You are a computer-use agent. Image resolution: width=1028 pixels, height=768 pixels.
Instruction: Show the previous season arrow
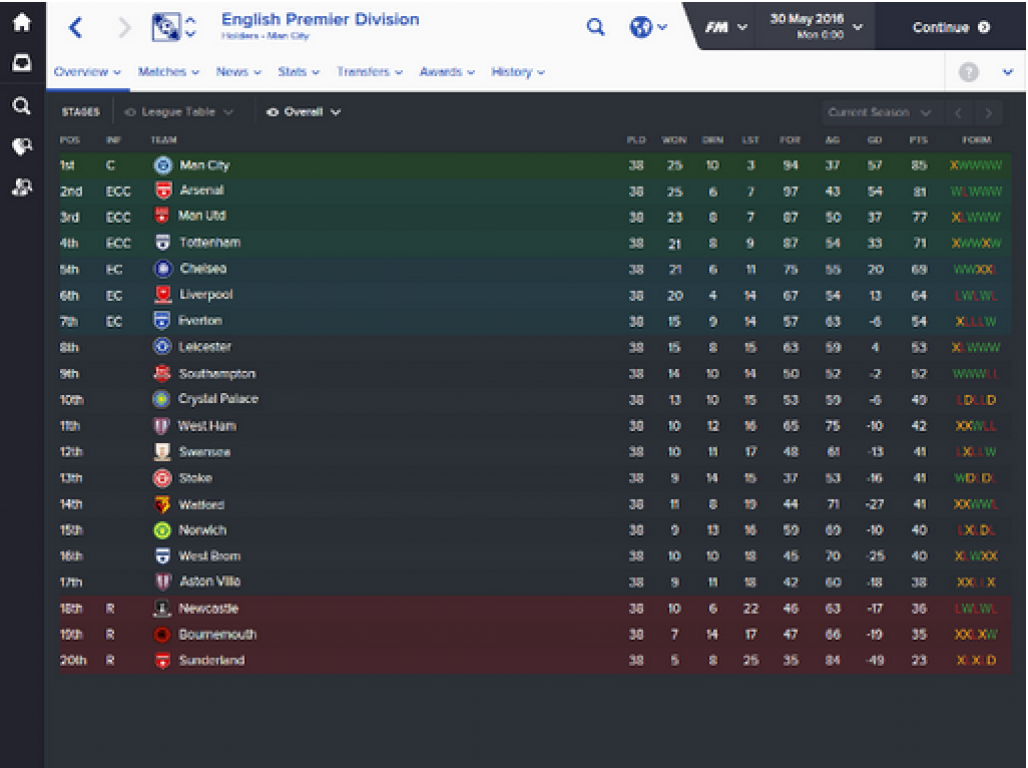[x=958, y=113]
